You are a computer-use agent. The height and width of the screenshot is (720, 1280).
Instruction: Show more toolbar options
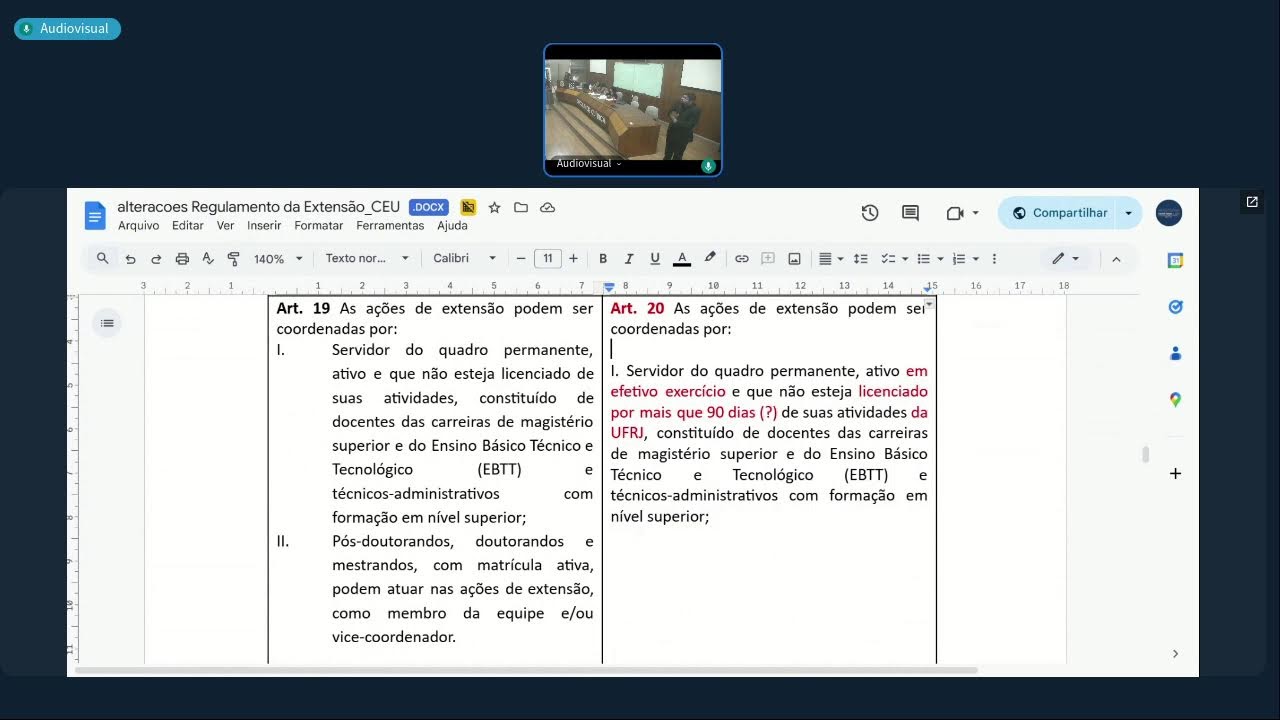(994, 258)
